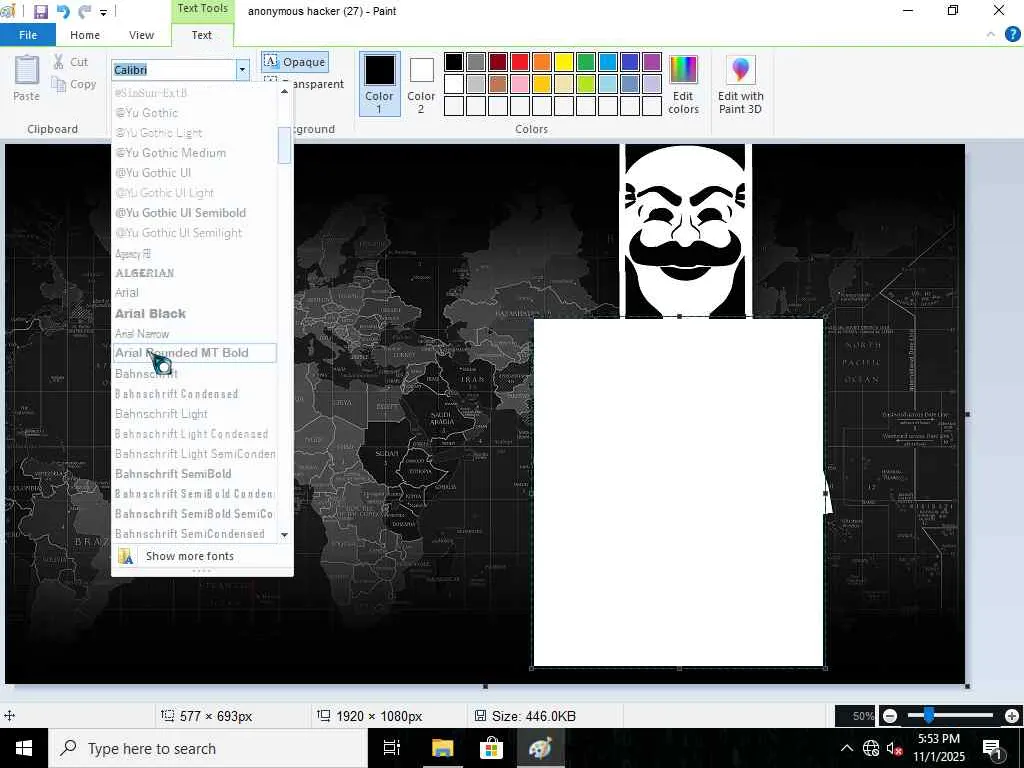Click Show more fonts
This screenshot has width=1024, height=768.
202,556
